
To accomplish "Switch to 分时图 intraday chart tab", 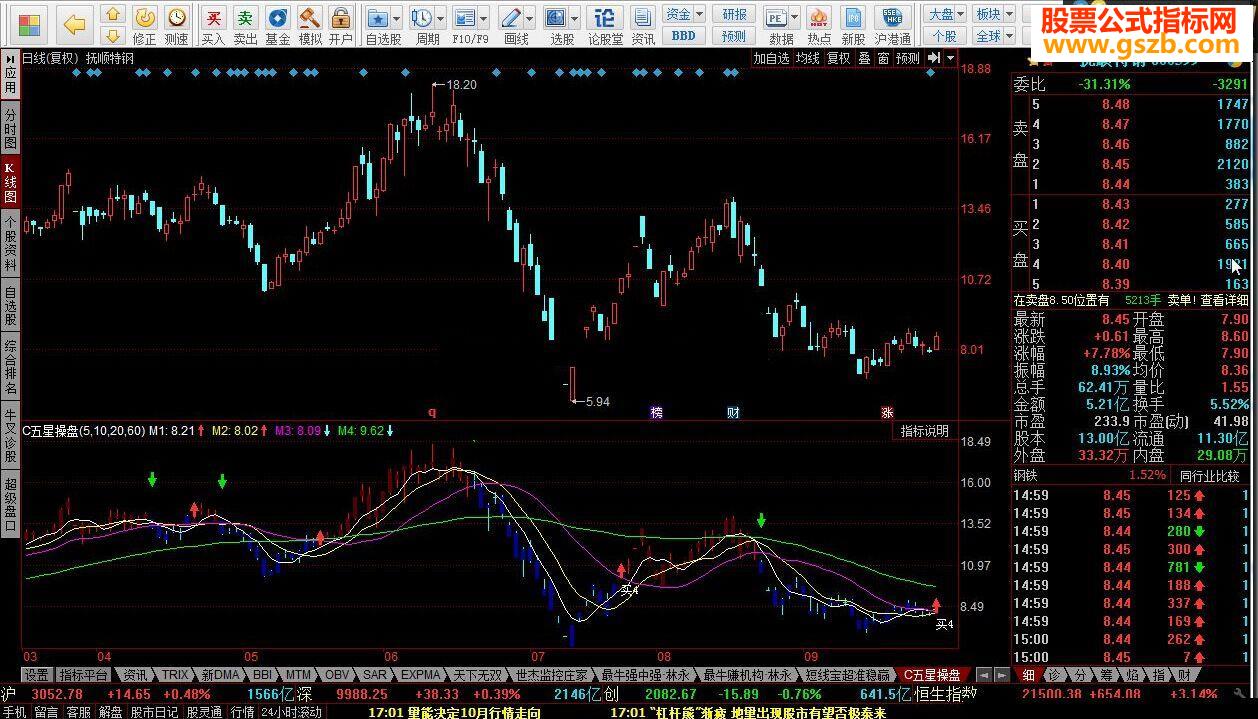I will [x=10, y=130].
